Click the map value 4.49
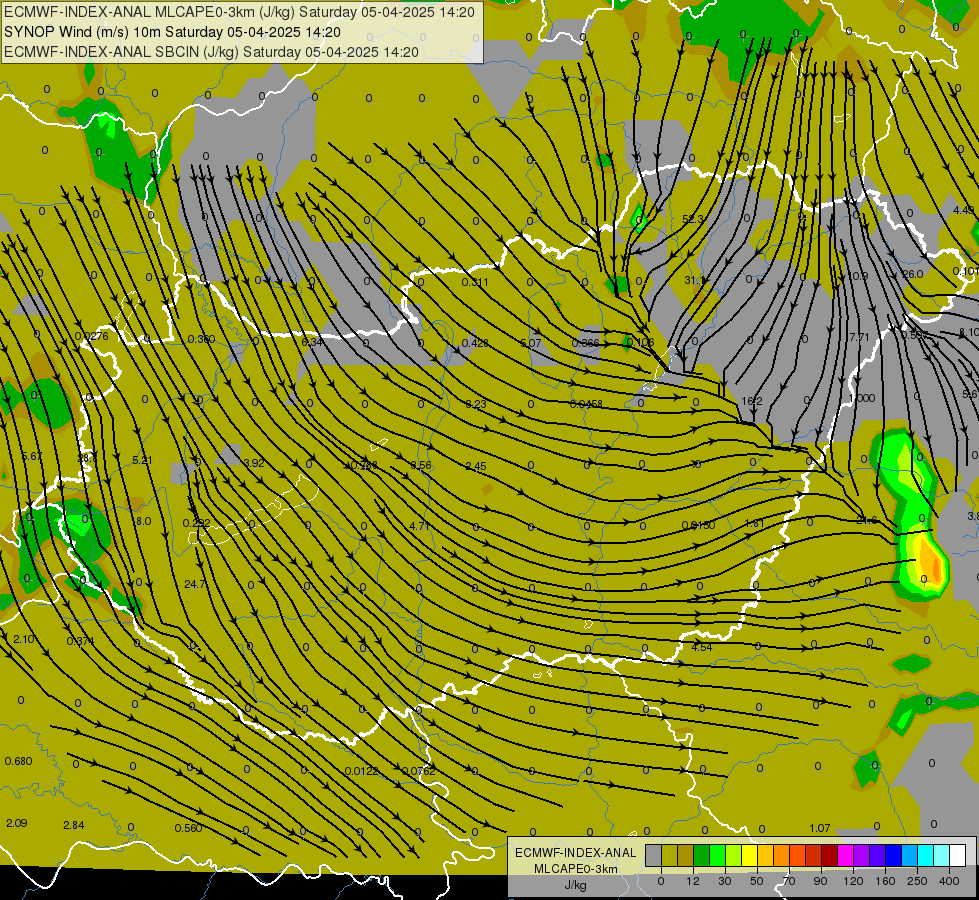This screenshot has width=979, height=900. coord(964,210)
